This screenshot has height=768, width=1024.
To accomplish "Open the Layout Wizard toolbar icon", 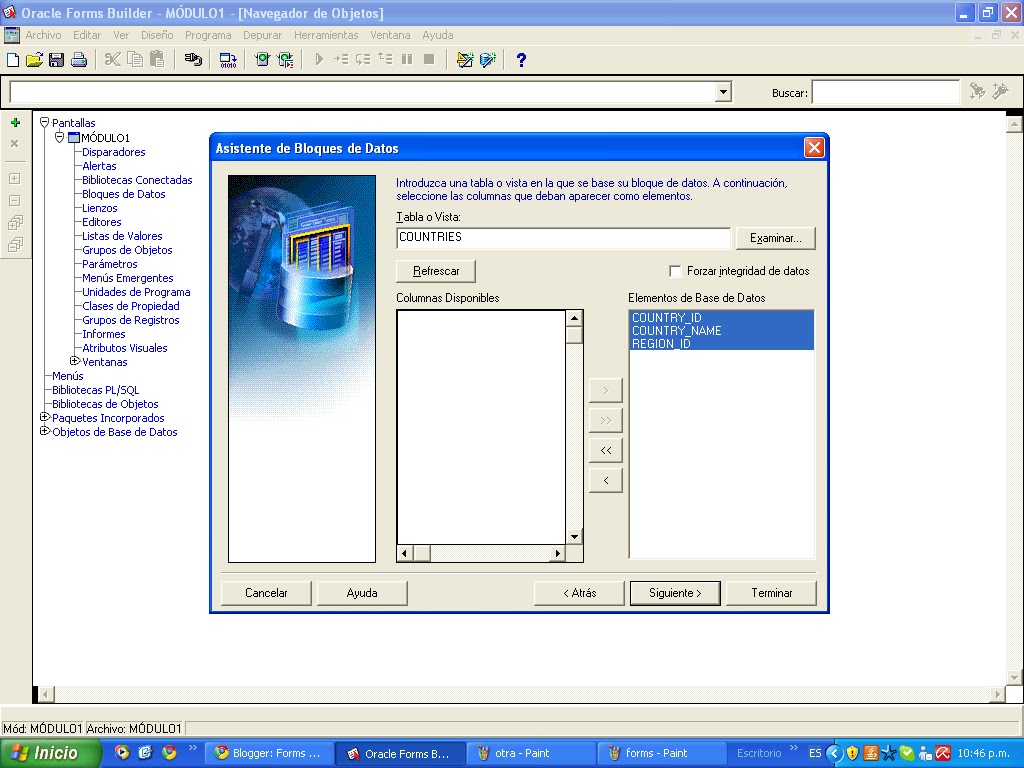I will [488, 60].
